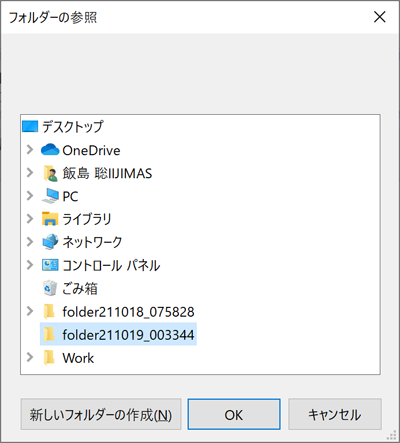Click the コントロール パネル icon
Image resolution: width=400 pixels, height=443 pixels.
point(50,265)
